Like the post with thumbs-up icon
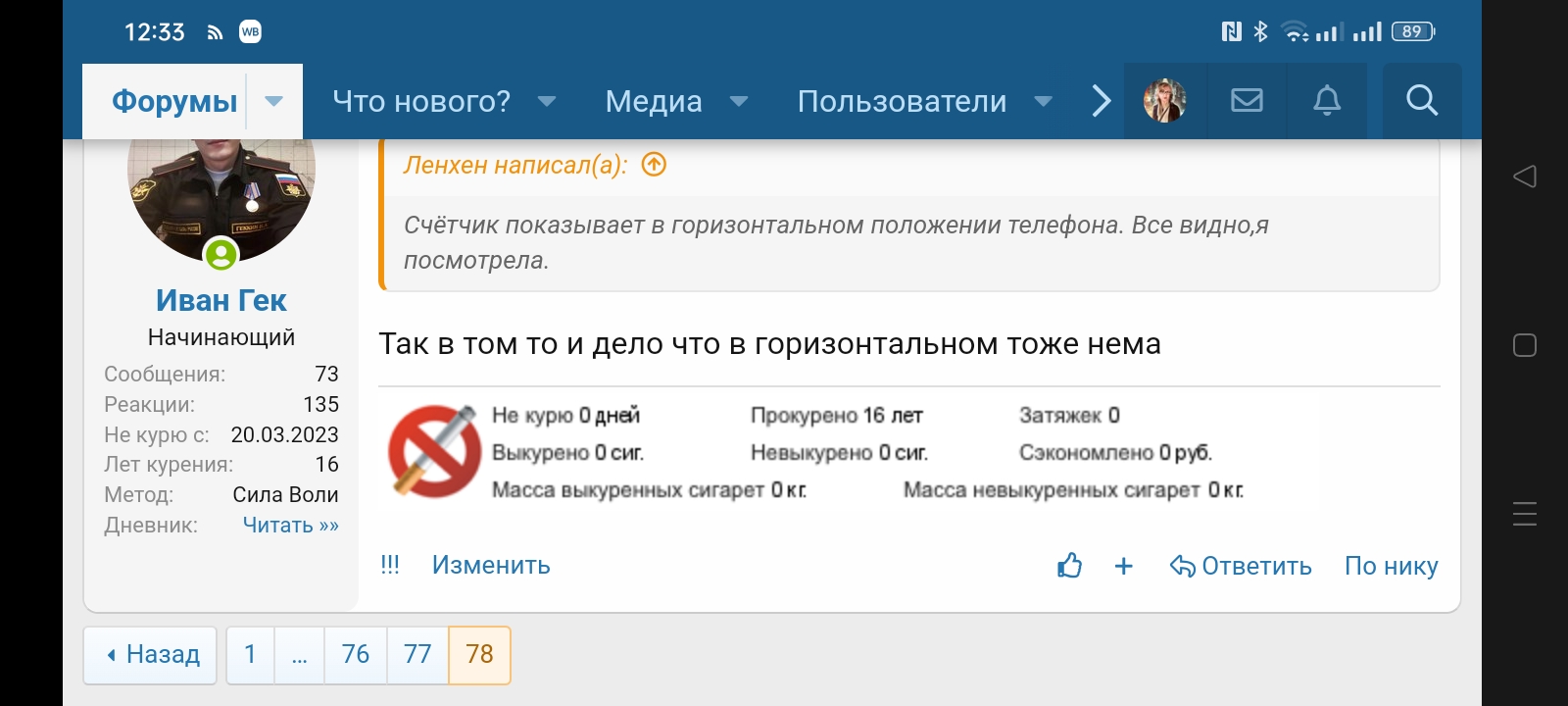Screen dimensions: 1568x706 point(1069,566)
